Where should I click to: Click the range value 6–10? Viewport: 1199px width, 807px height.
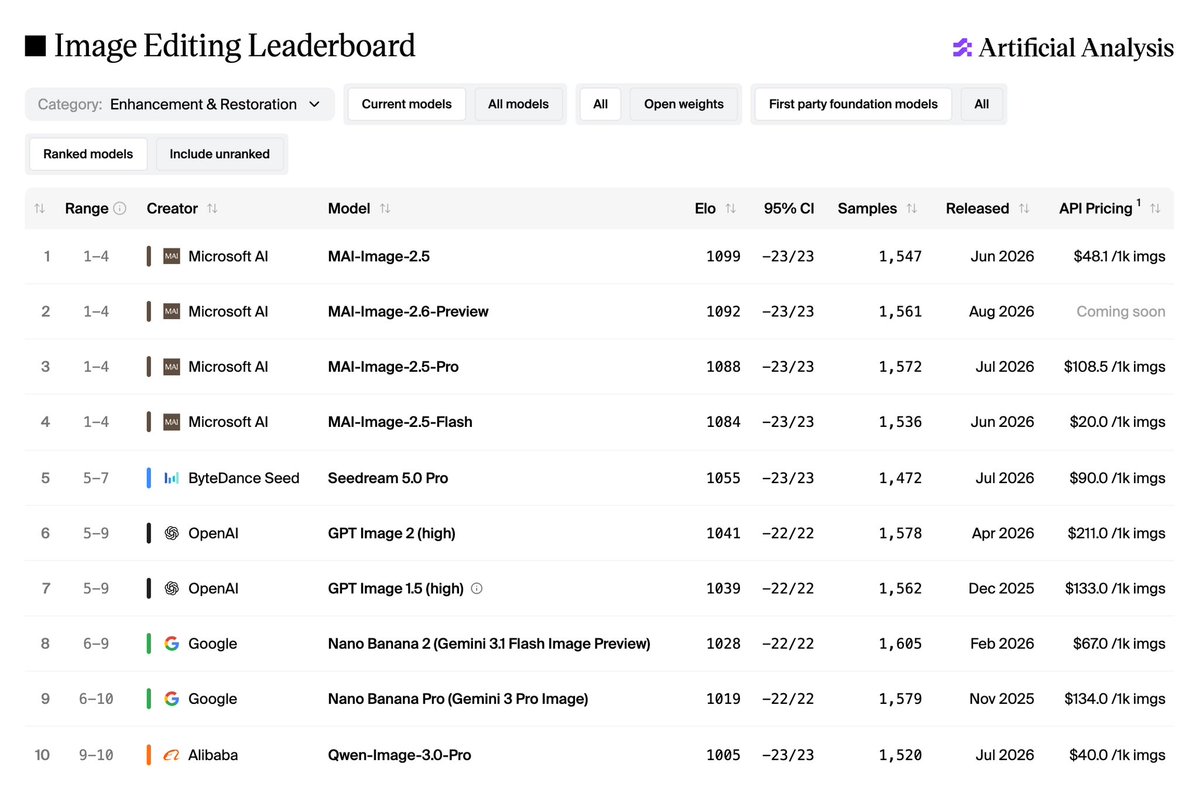[x=96, y=698]
